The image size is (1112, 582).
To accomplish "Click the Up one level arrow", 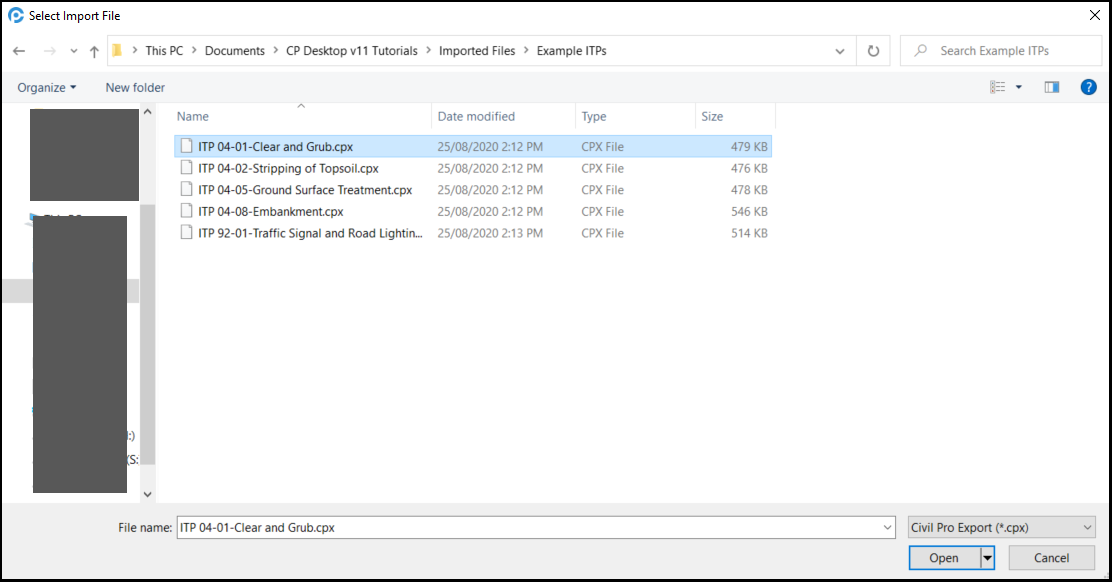I will tap(94, 51).
